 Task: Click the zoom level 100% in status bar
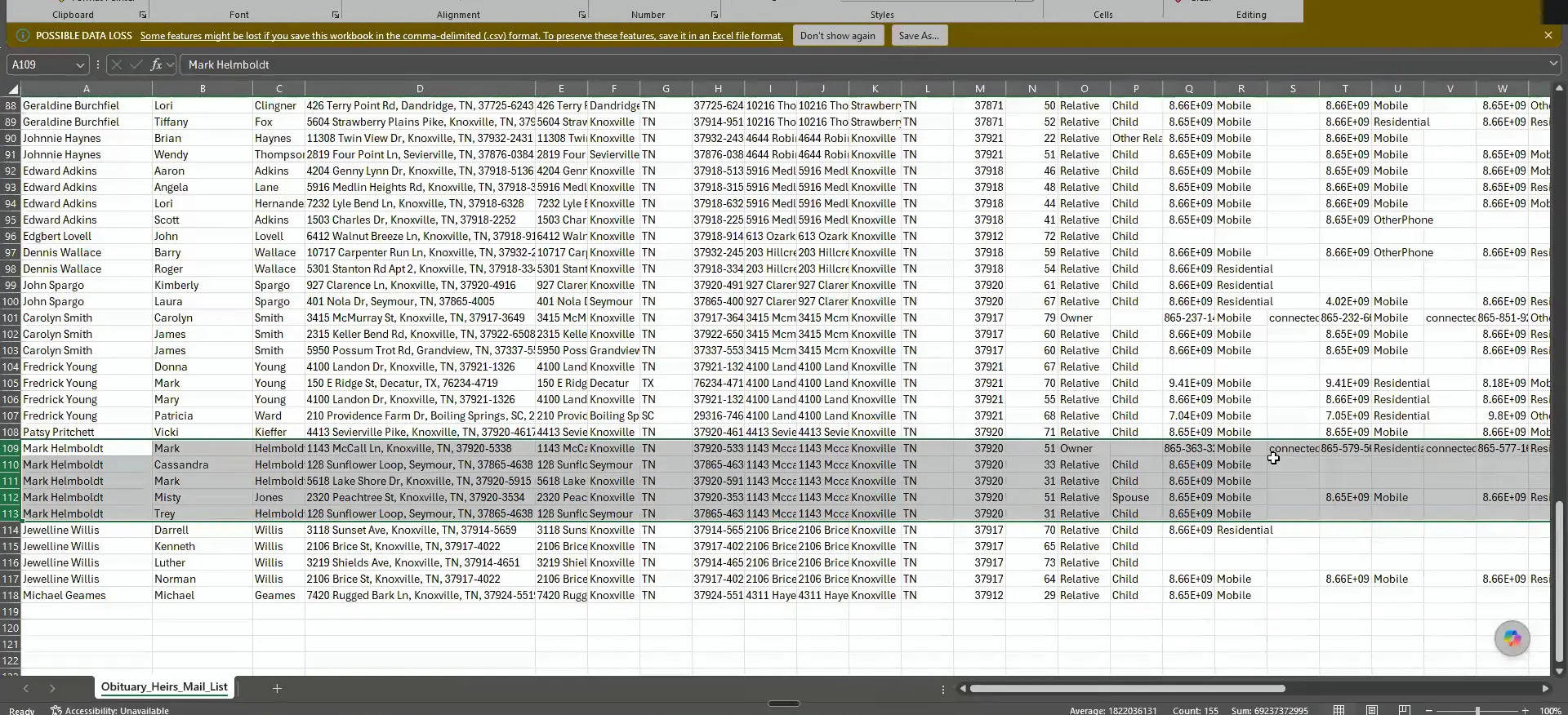coord(1550,711)
